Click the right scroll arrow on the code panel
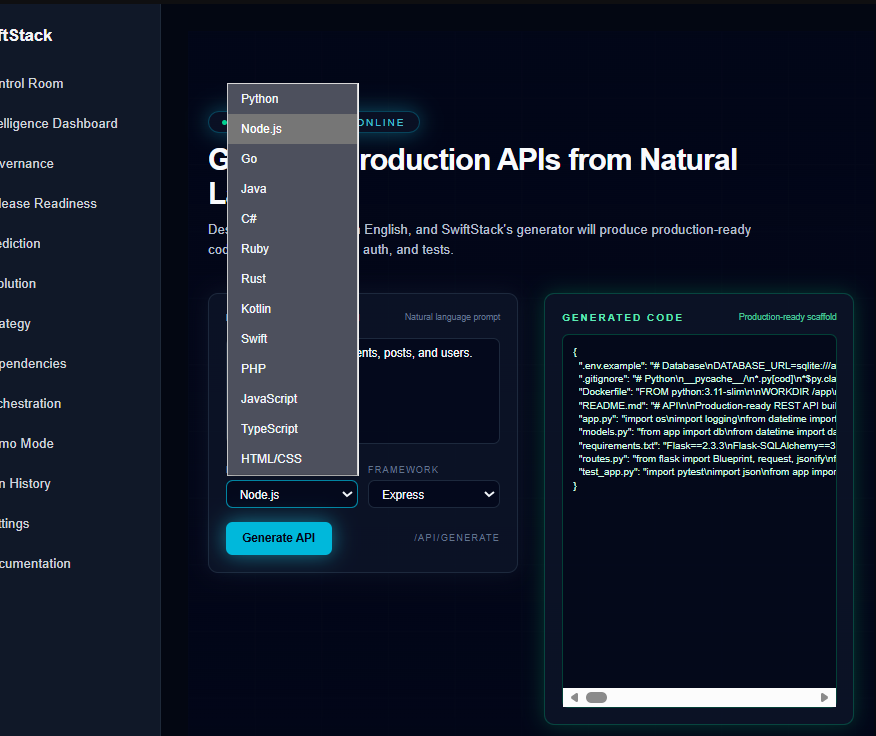Image resolution: width=876 pixels, height=736 pixels. (x=824, y=697)
